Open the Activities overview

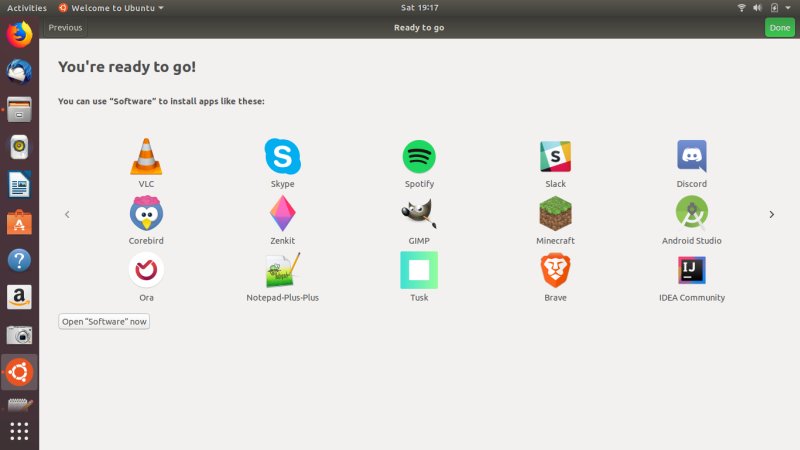tap(27, 8)
